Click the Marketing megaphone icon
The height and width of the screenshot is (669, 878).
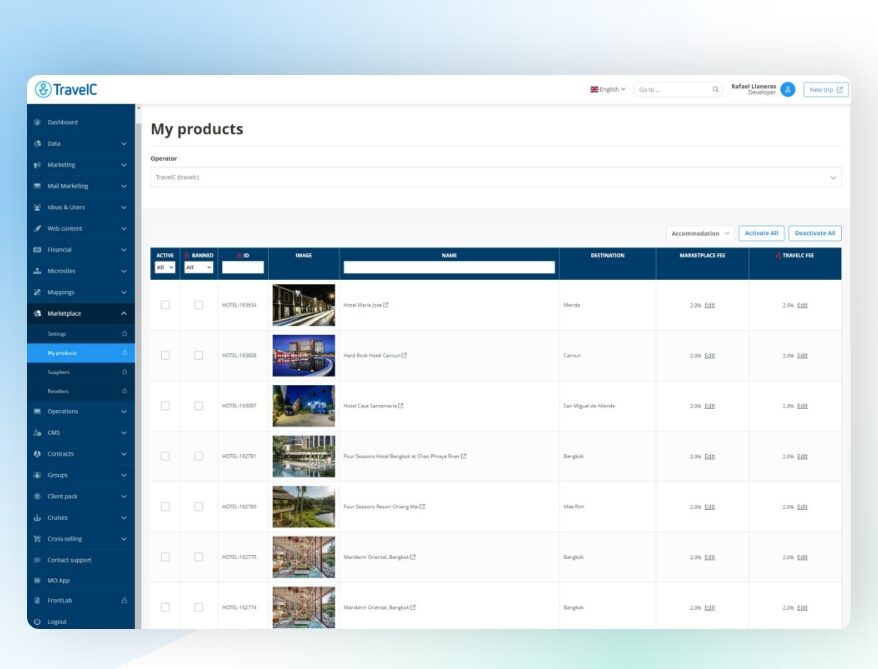37,165
